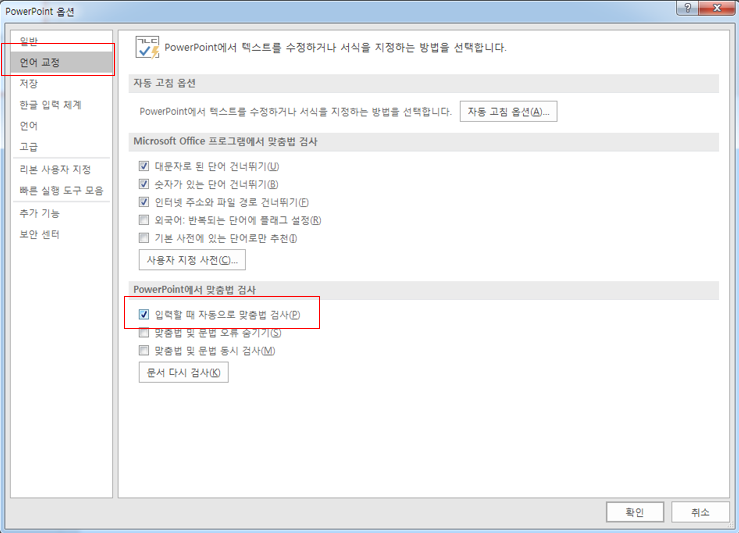Image resolution: width=739 pixels, height=533 pixels.
Task: Click the 자동 고침 옵션(A) button
Action: click(509, 112)
